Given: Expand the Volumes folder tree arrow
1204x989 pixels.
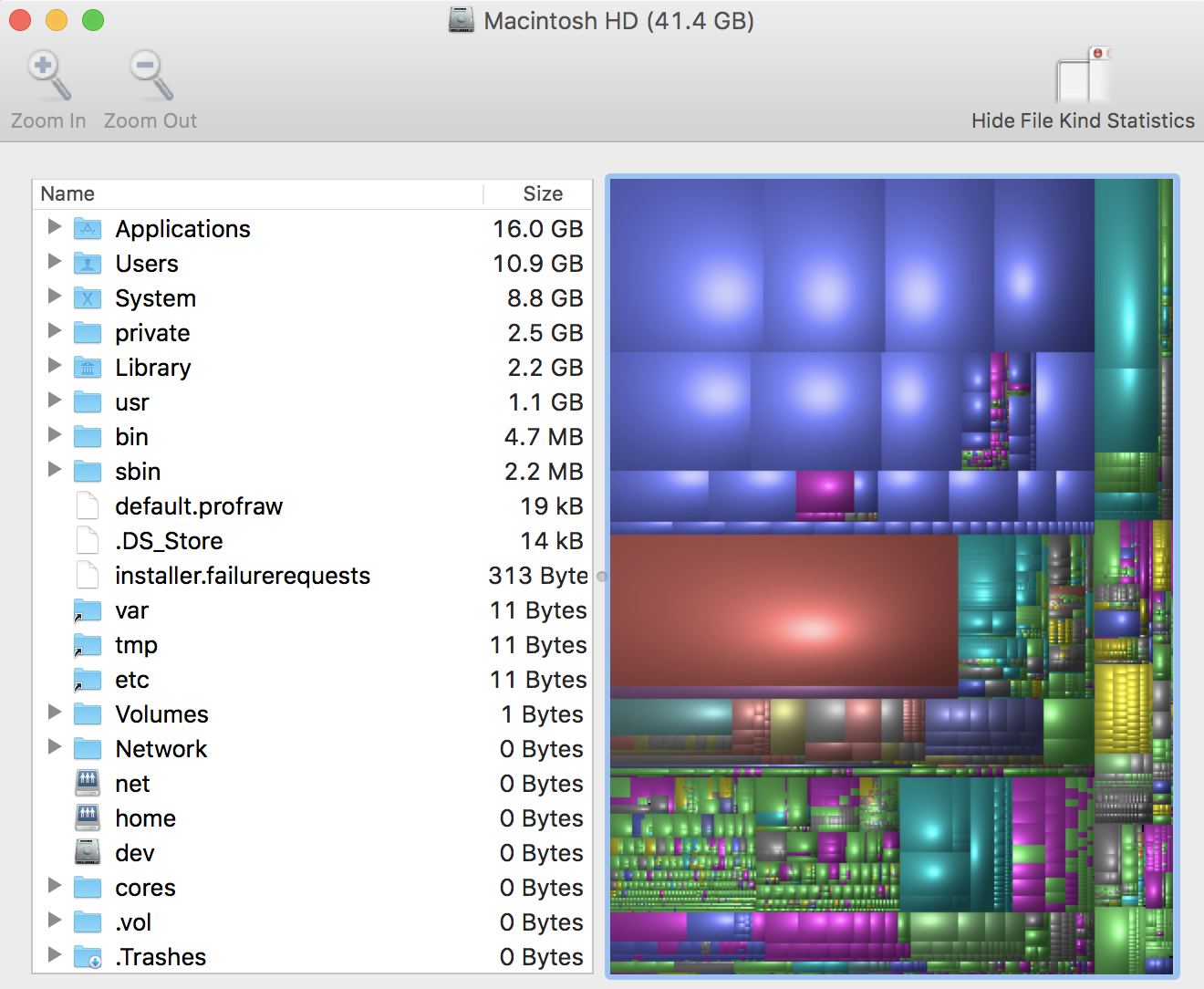Looking at the screenshot, I should pyautogui.click(x=55, y=713).
